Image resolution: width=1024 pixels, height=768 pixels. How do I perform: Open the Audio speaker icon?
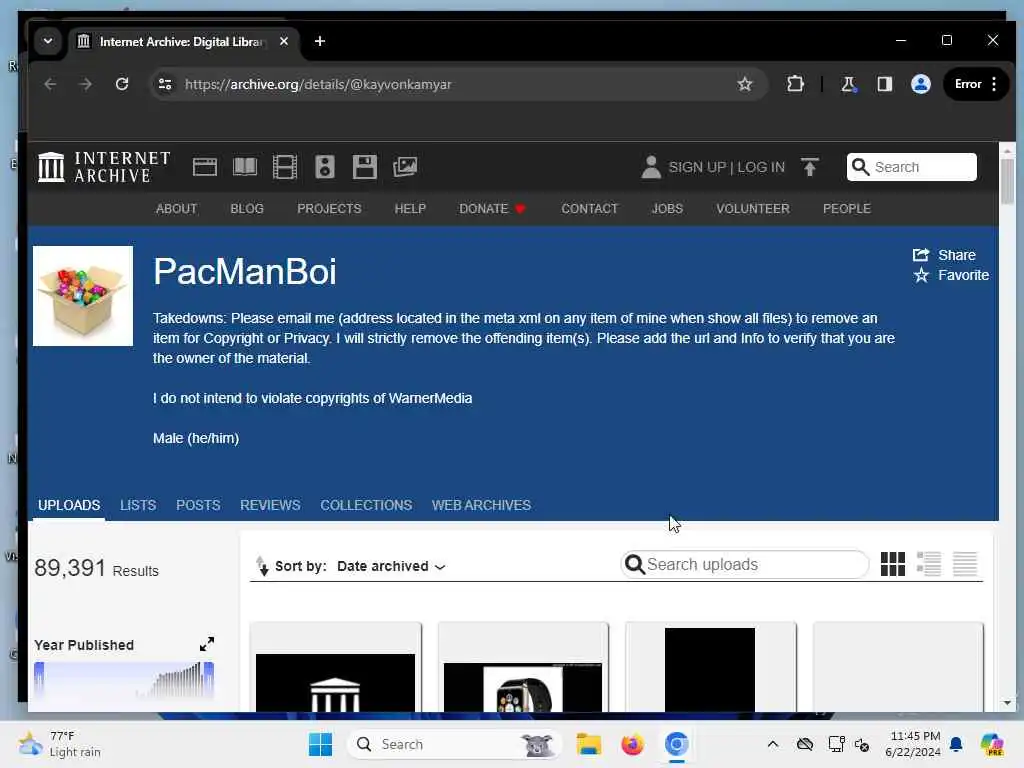(x=325, y=167)
